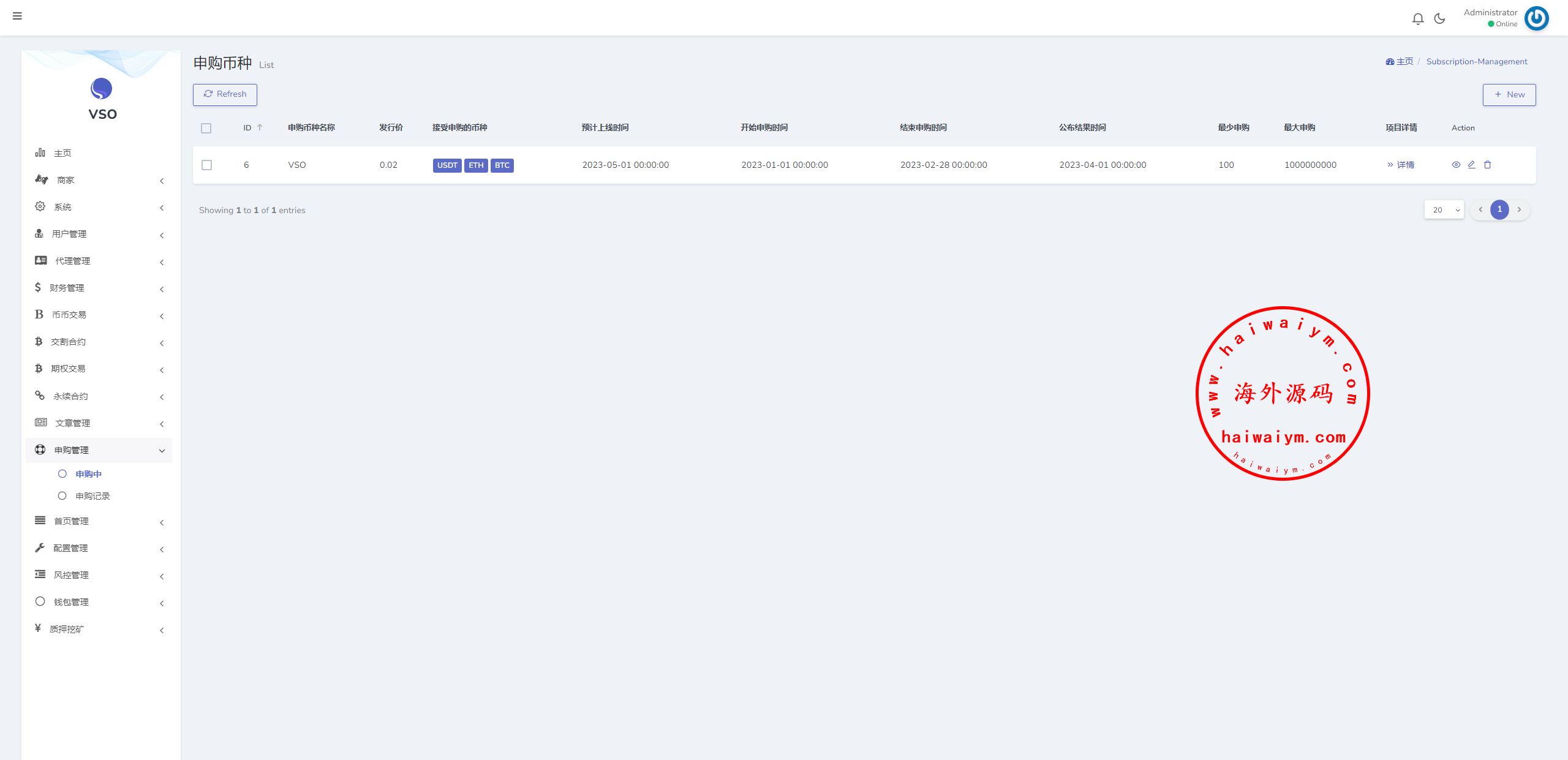Open 主页 in the sidebar
The image size is (1568, 760).
coord(62,153)
